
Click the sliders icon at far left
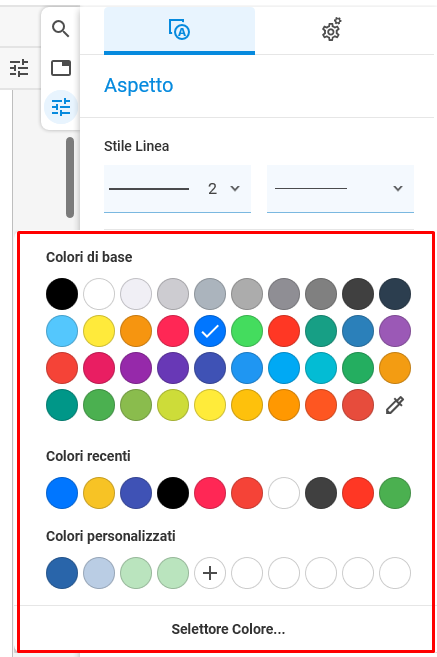pyautogui.click(x=19, y=68)
